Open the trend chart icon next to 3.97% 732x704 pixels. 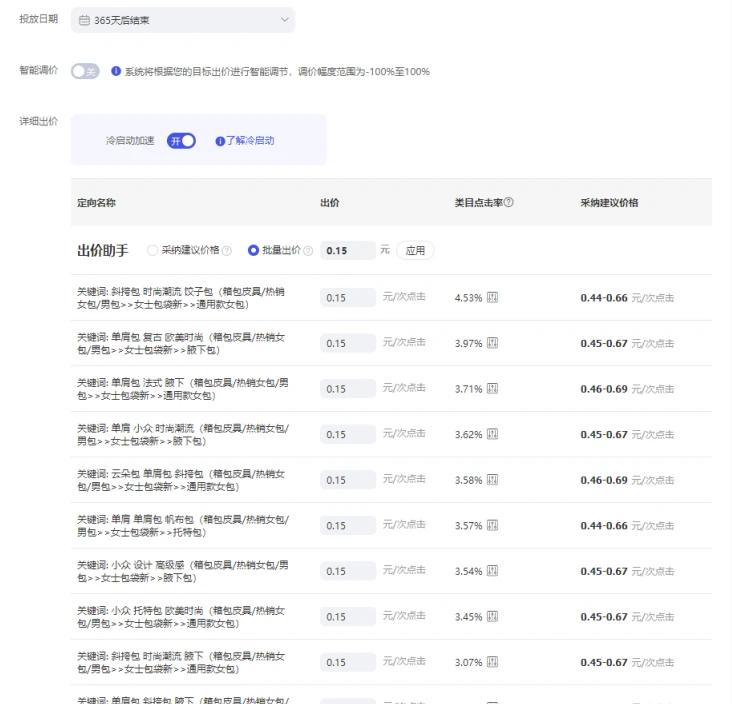[492, 343]
